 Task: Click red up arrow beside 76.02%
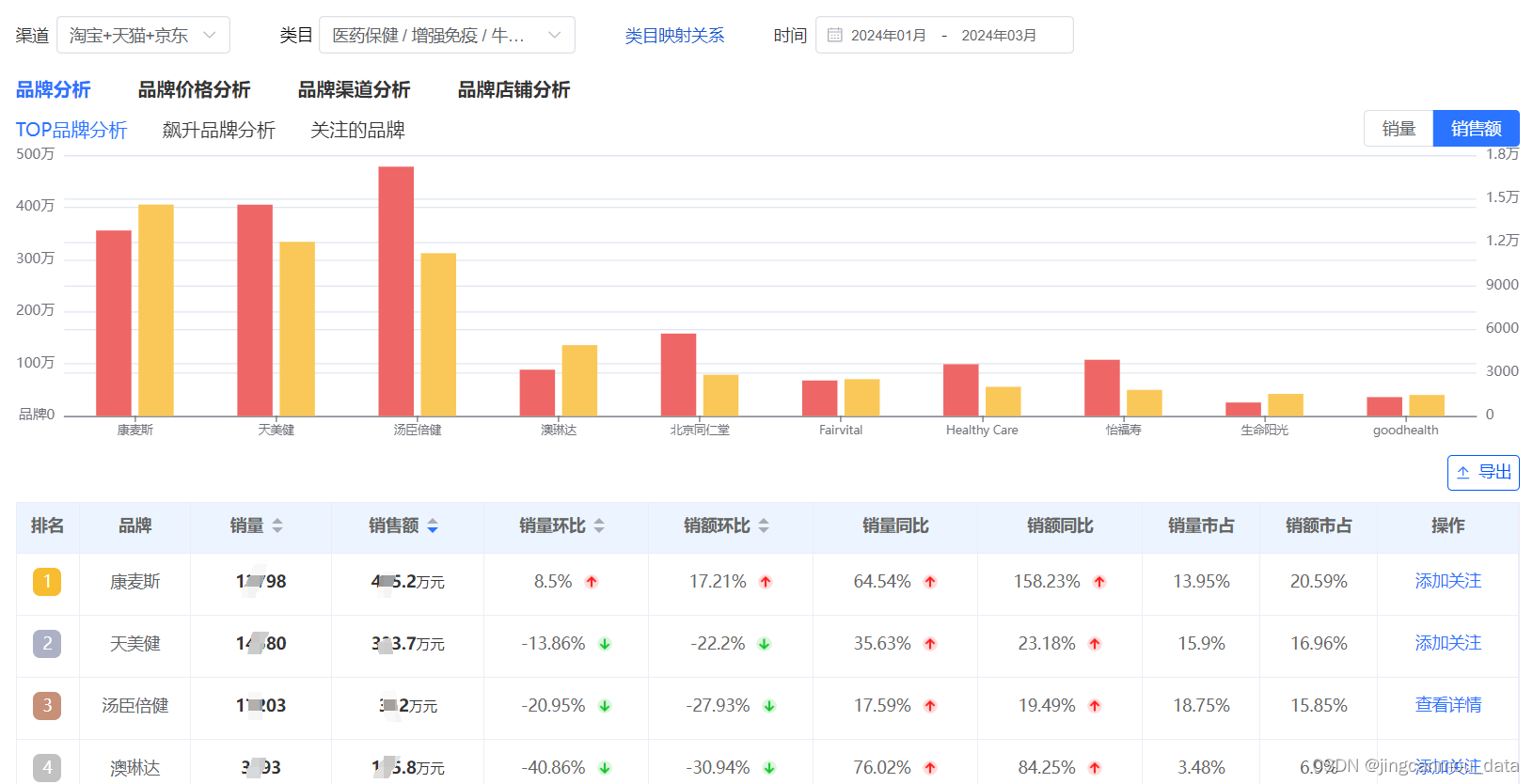coord(930,768)
